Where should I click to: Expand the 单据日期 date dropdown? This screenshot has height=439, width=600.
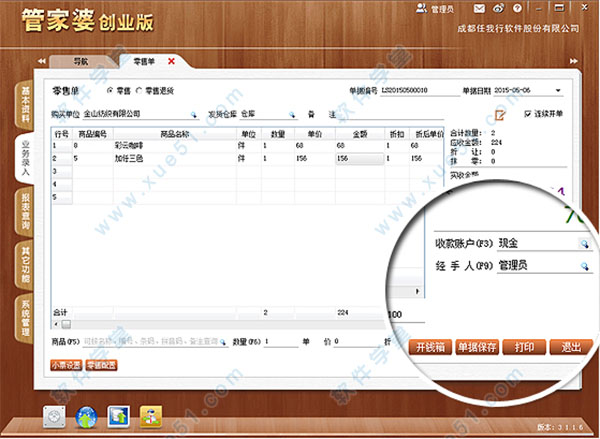tap(558, 91)
